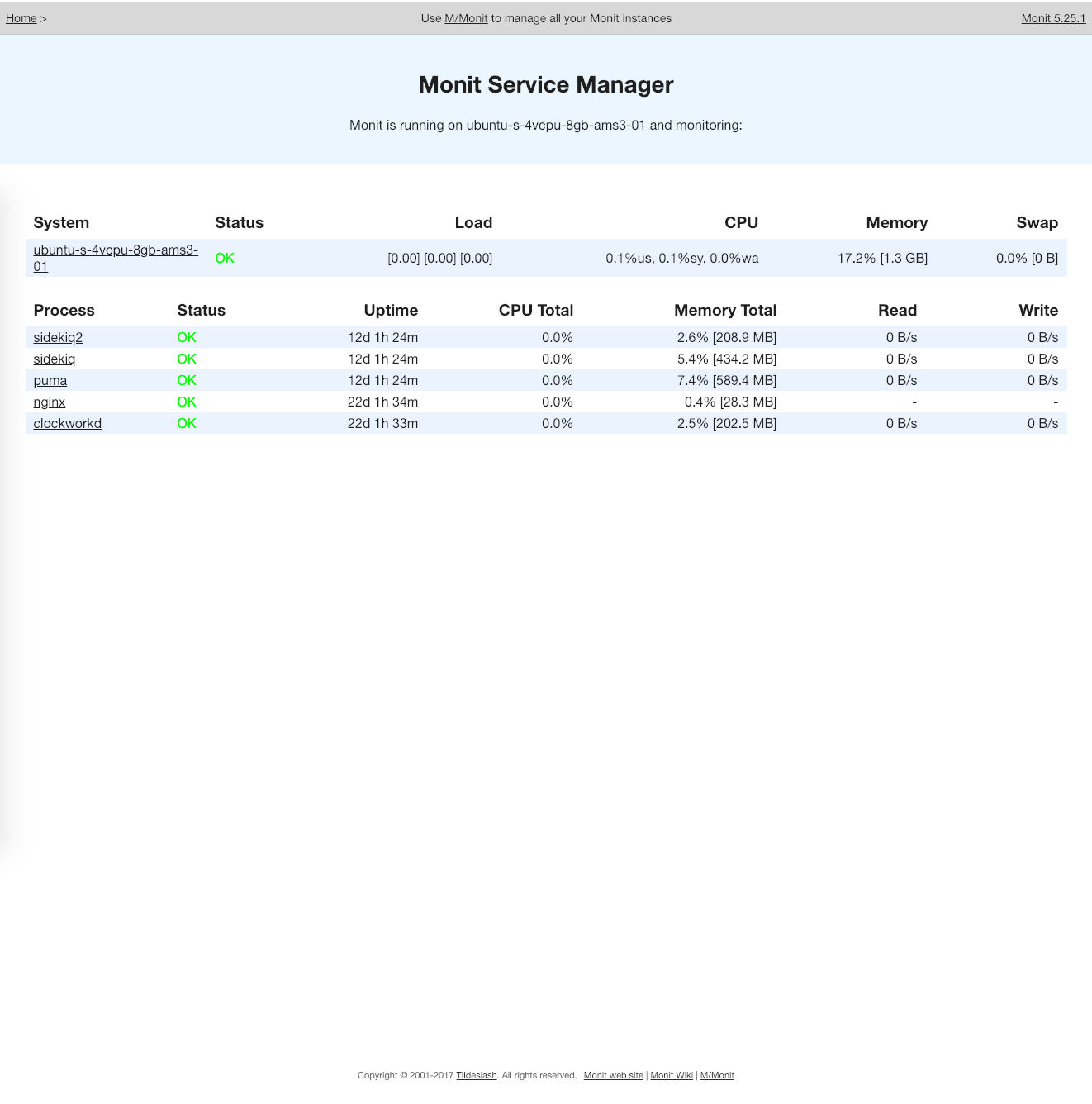Open the Monit Wiki footer link
Viewport: 1092px width, 1104px height.
click(672, 1075)
